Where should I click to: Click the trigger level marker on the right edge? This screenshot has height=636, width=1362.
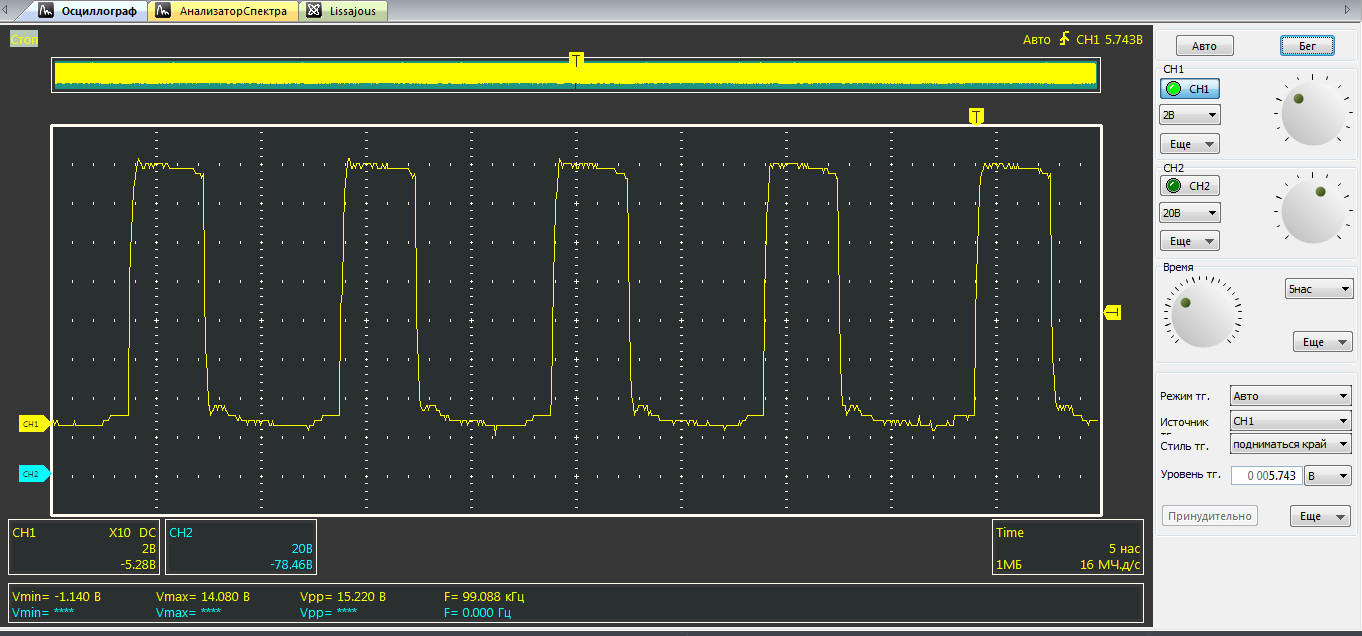coord(1113,313)
